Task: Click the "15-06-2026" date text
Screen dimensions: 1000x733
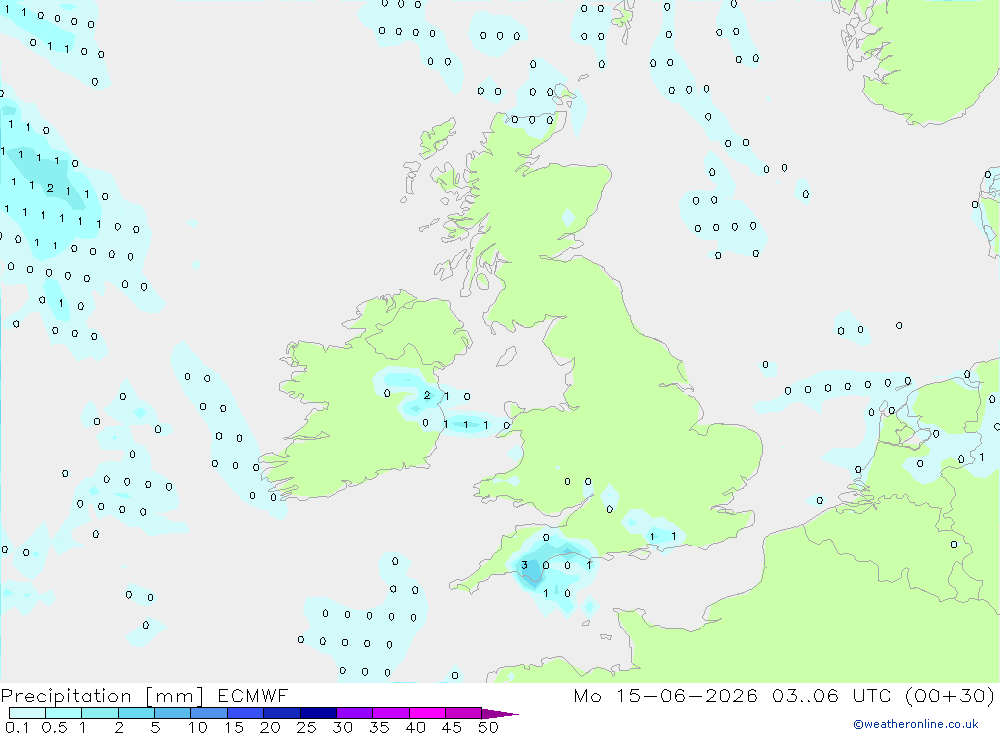Action: pos(687,695)
